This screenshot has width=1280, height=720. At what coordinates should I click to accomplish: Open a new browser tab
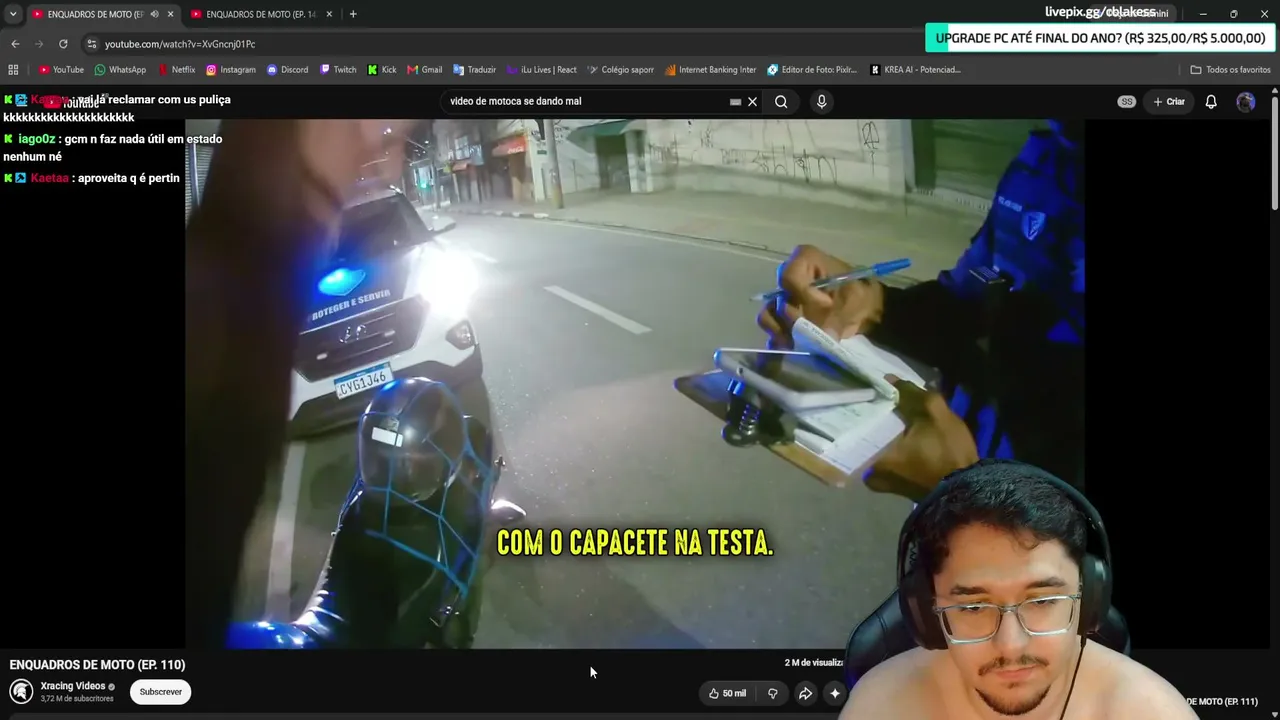pos(353,14)
